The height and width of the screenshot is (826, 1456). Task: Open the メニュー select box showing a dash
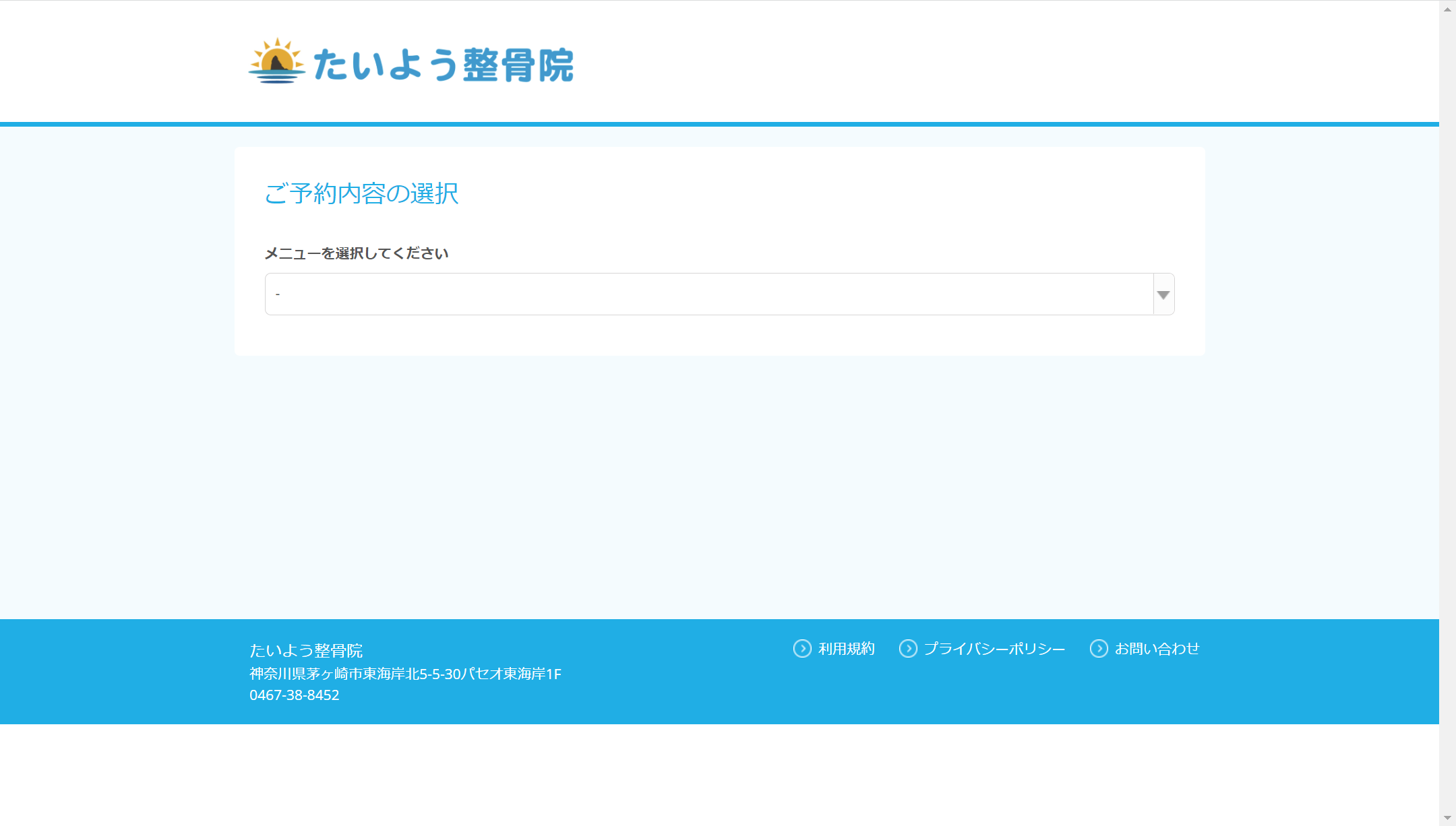click(708, 294)
